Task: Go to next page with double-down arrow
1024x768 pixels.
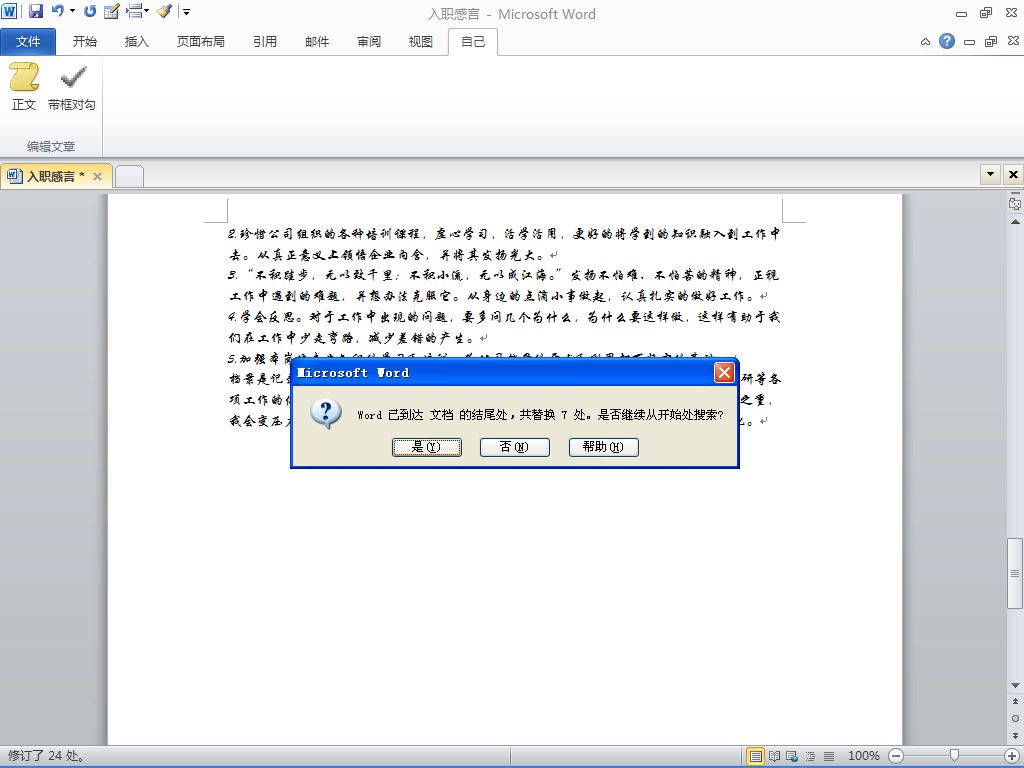Action: point(1015,735)
